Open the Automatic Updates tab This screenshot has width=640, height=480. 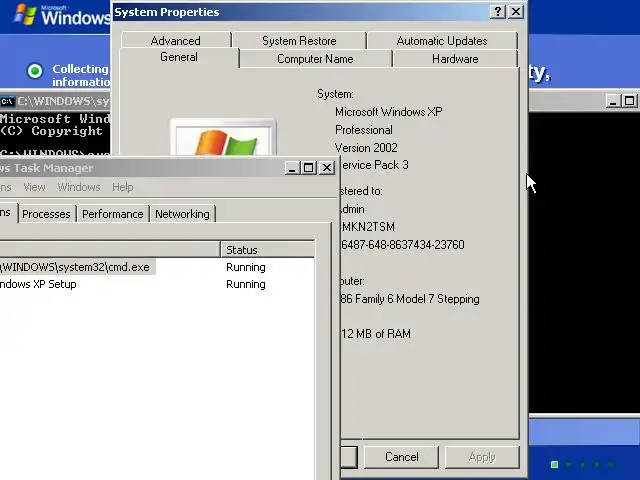click(442, 41)
